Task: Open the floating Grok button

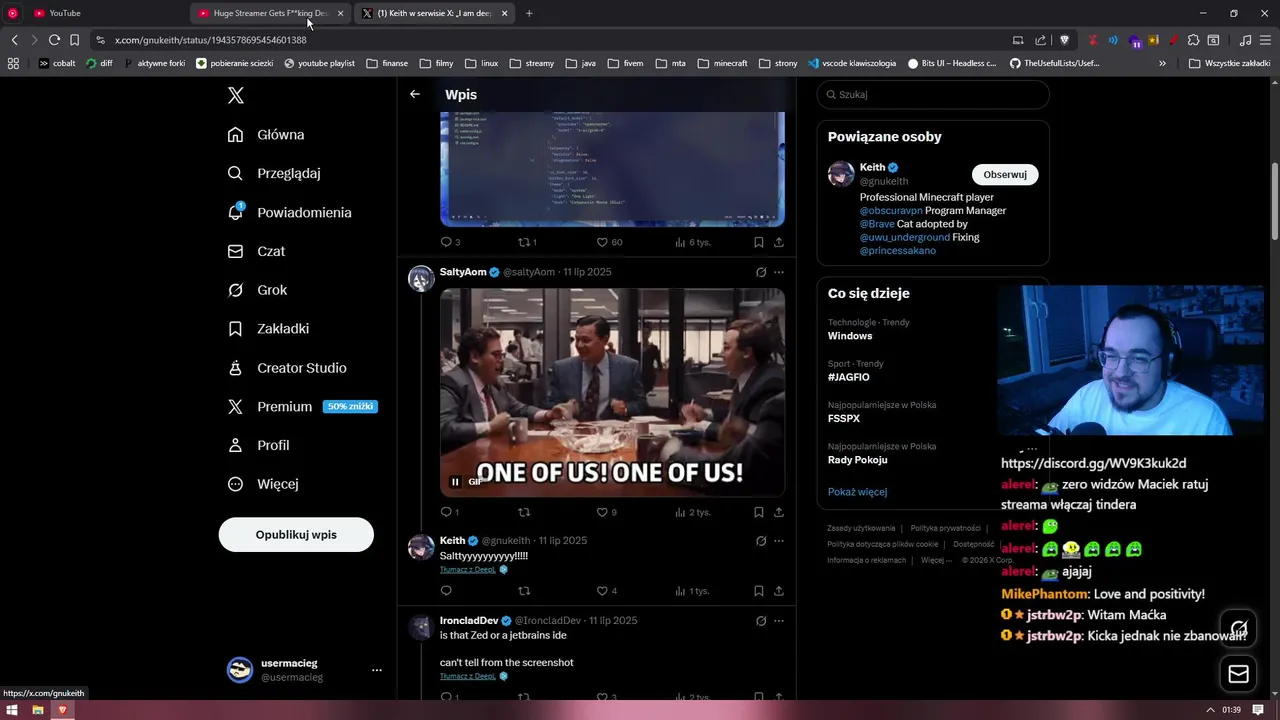Action: [1239, 629]
